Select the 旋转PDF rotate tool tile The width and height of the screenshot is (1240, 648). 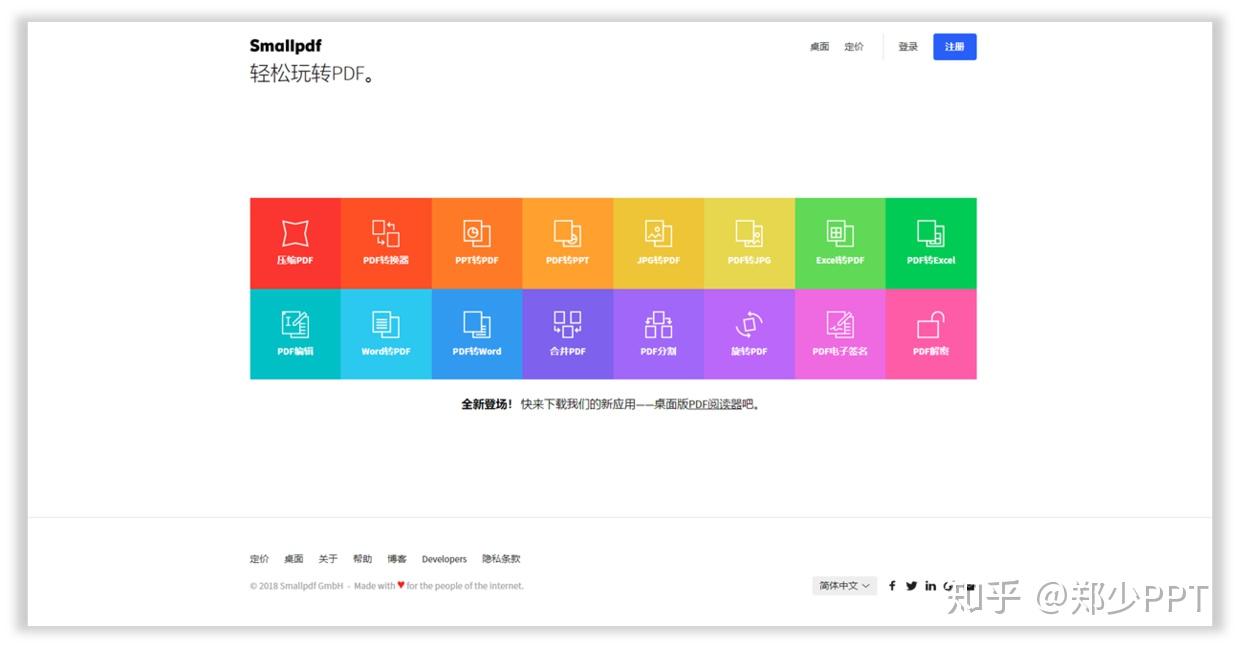(750, 334)
